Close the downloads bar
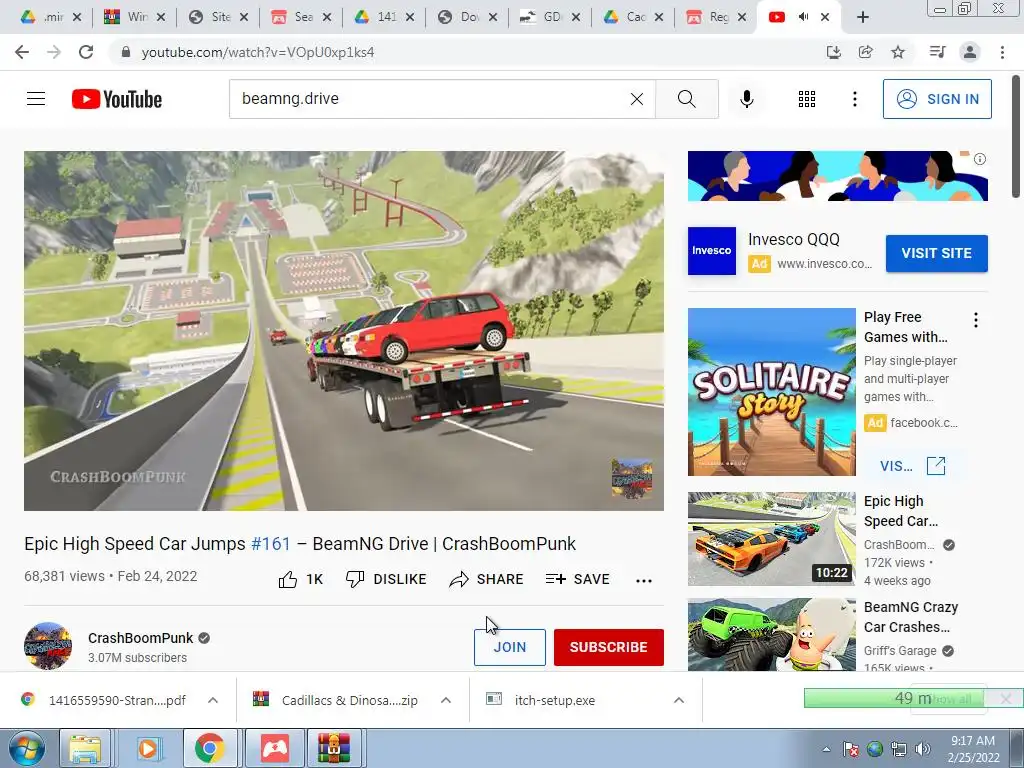The width and height of the screenshot is (1024, 768). point(1006,699)
